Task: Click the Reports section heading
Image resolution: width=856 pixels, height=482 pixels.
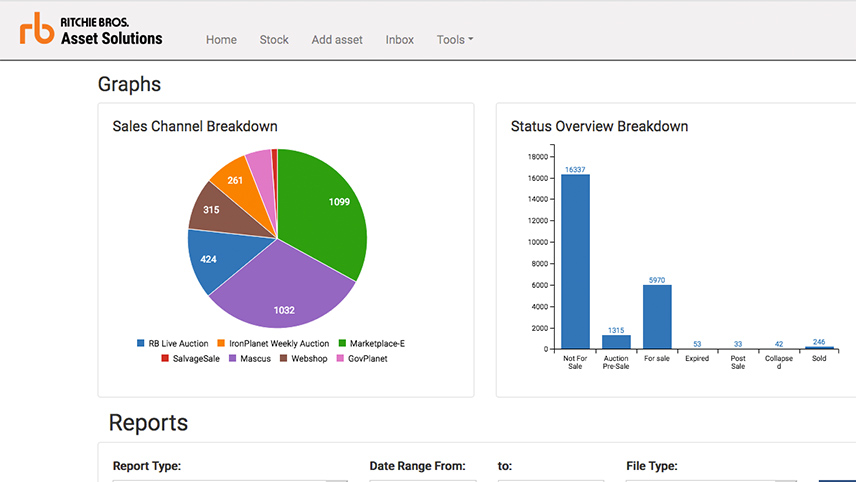Action: (x=148, y=423)
